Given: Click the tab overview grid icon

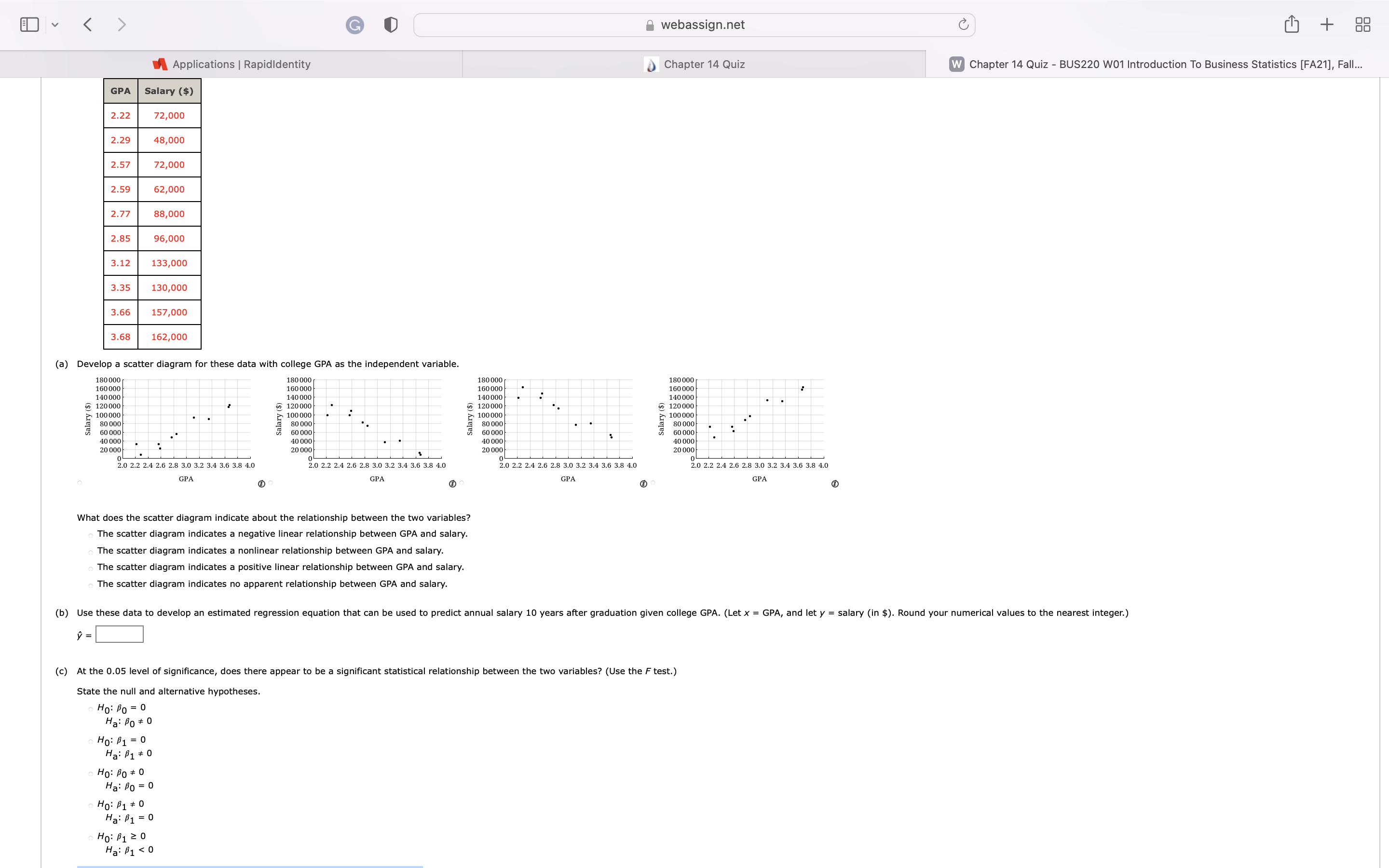Looking at the screenshot, I should [x=1362, y=24].
